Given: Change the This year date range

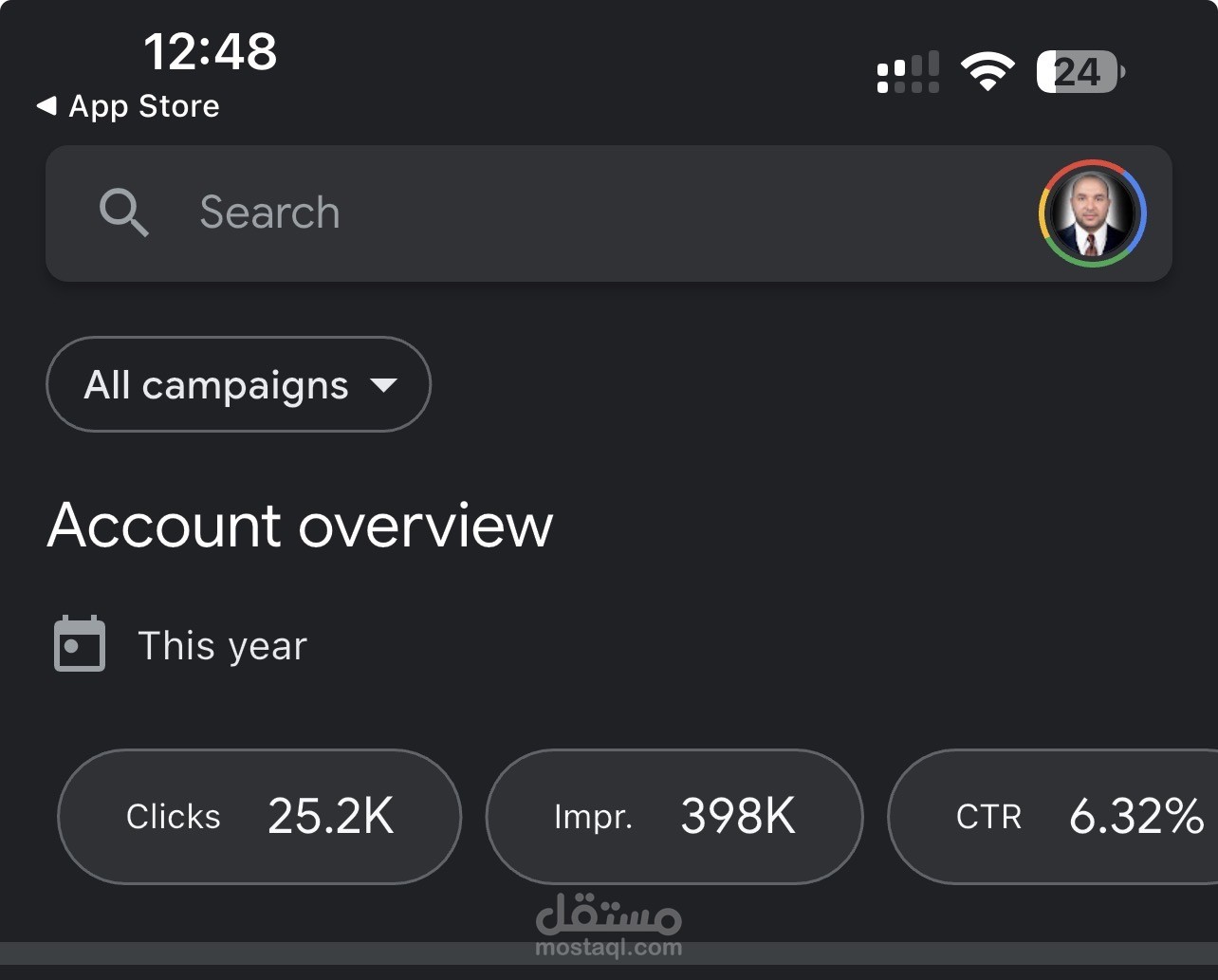Looking at the screenshot, I should coord(223,646).
